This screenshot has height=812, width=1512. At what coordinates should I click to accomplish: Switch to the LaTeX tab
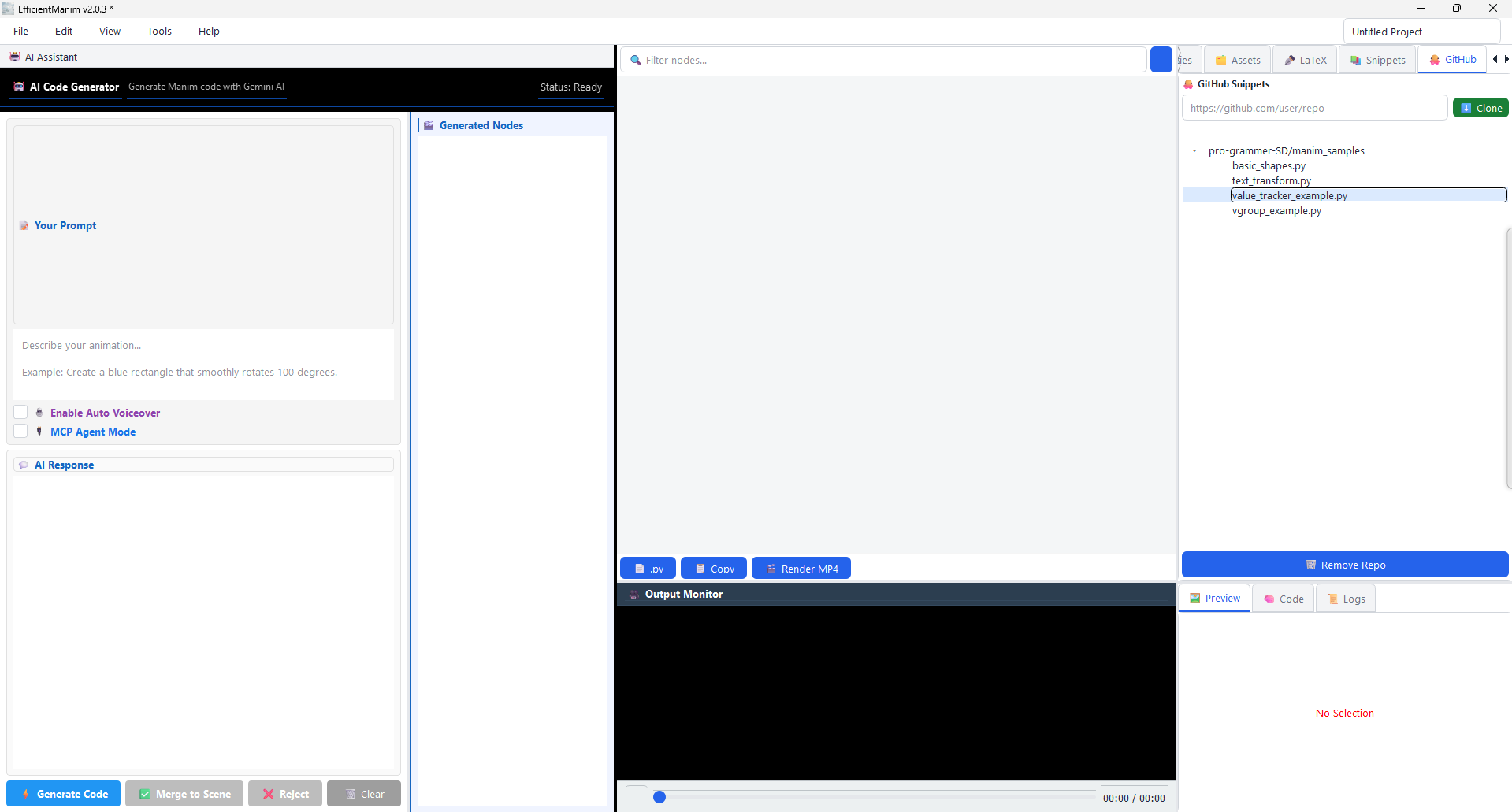coord(1306,60)
